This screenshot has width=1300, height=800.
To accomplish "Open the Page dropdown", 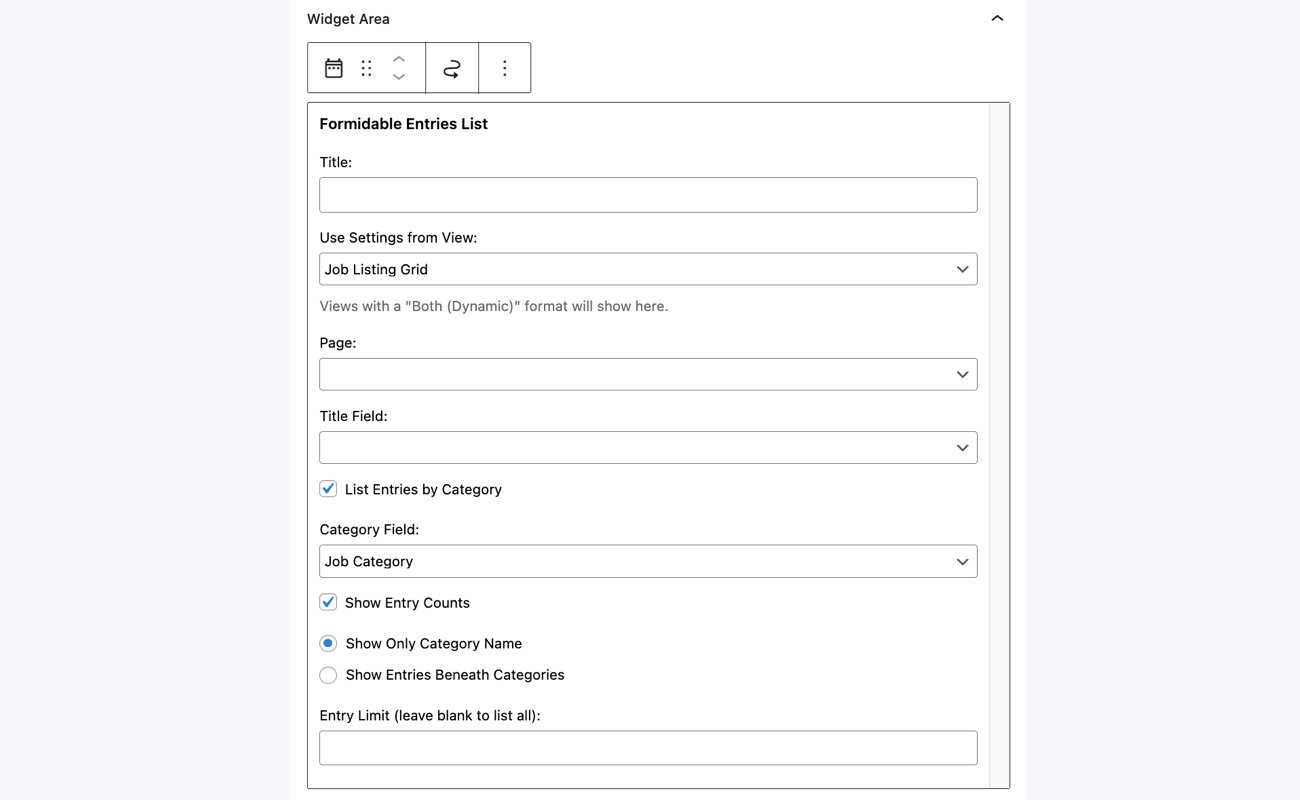I will 648,373.
